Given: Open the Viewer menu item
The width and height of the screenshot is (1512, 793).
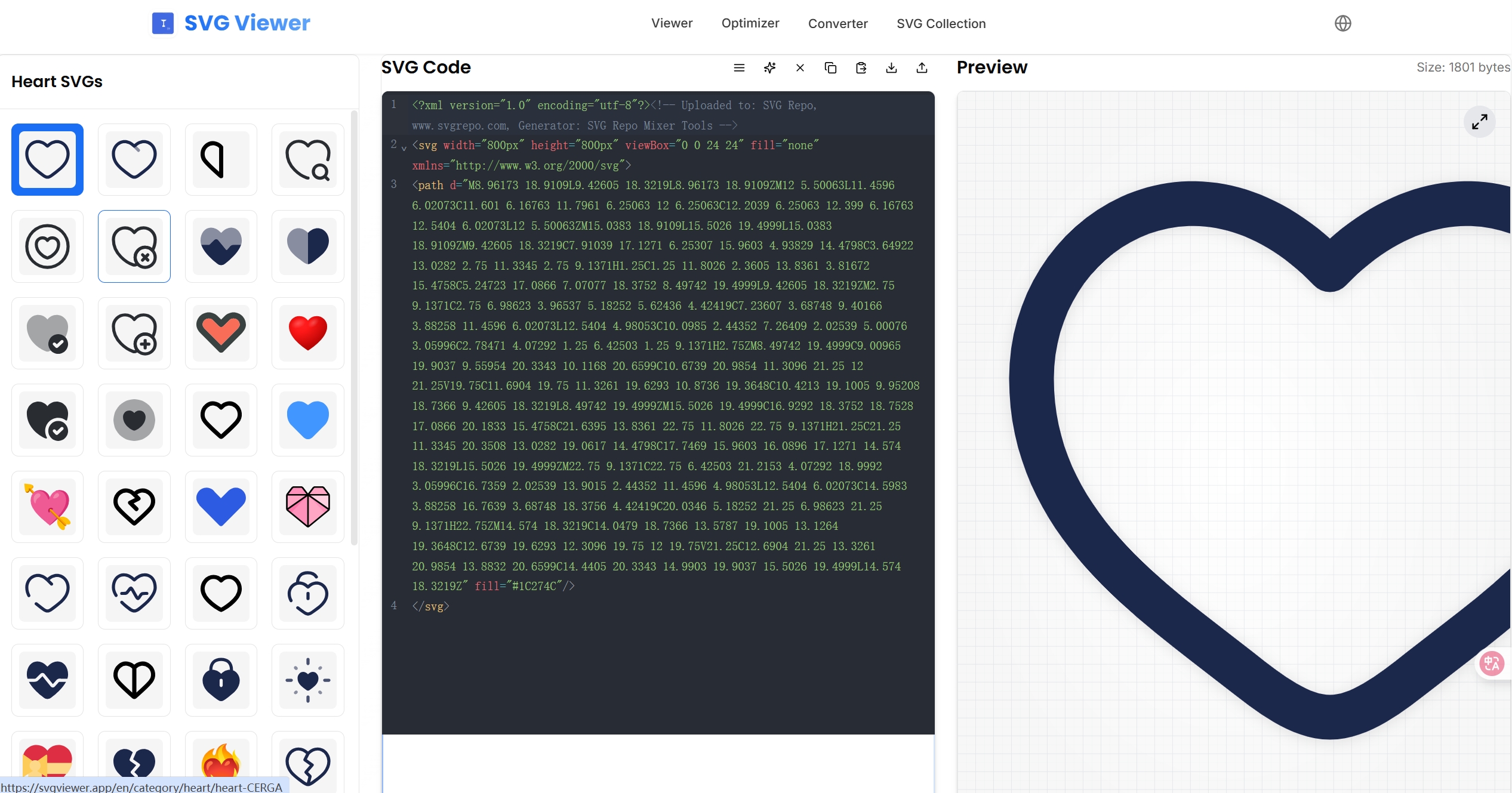Looking at the screenshot, I should (672, 23).
